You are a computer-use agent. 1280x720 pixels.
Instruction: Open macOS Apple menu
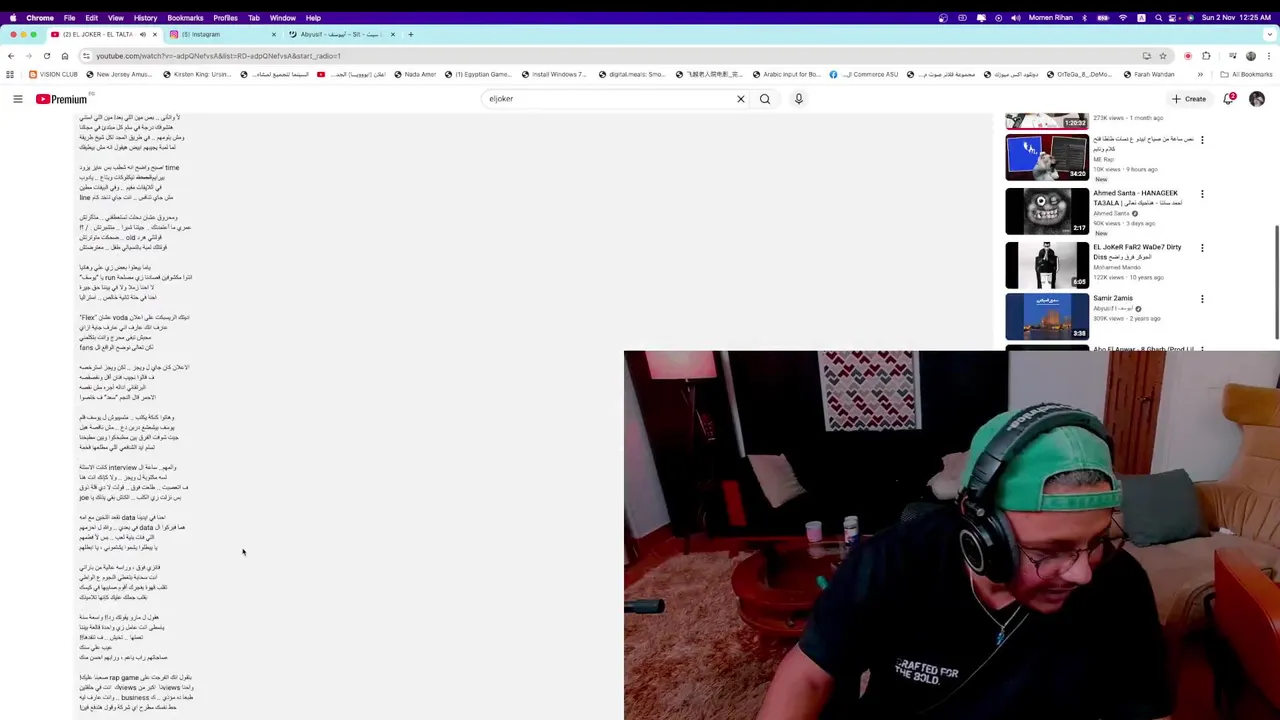(12, 18)
